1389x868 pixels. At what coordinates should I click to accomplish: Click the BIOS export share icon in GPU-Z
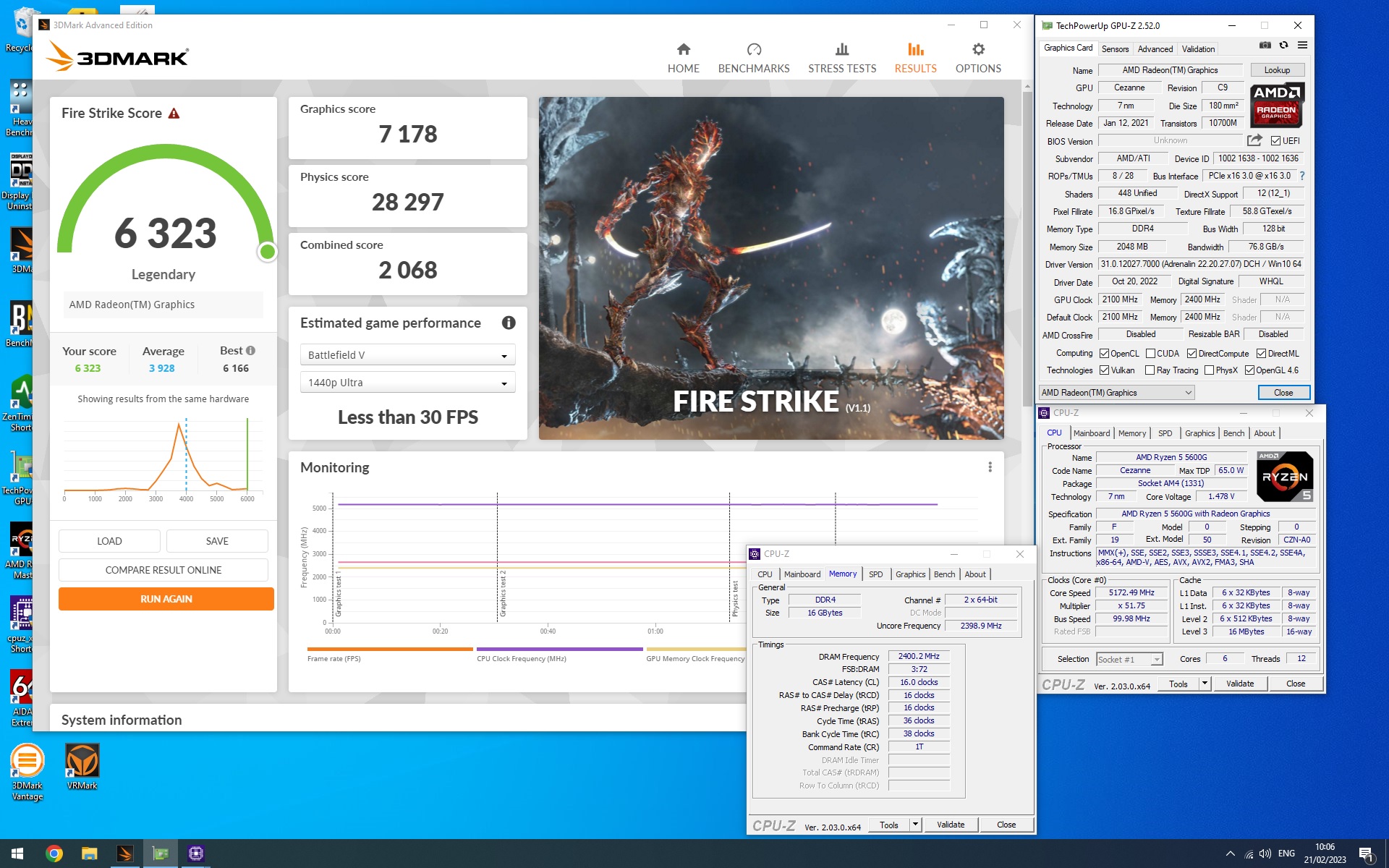tap(1254, 140)
